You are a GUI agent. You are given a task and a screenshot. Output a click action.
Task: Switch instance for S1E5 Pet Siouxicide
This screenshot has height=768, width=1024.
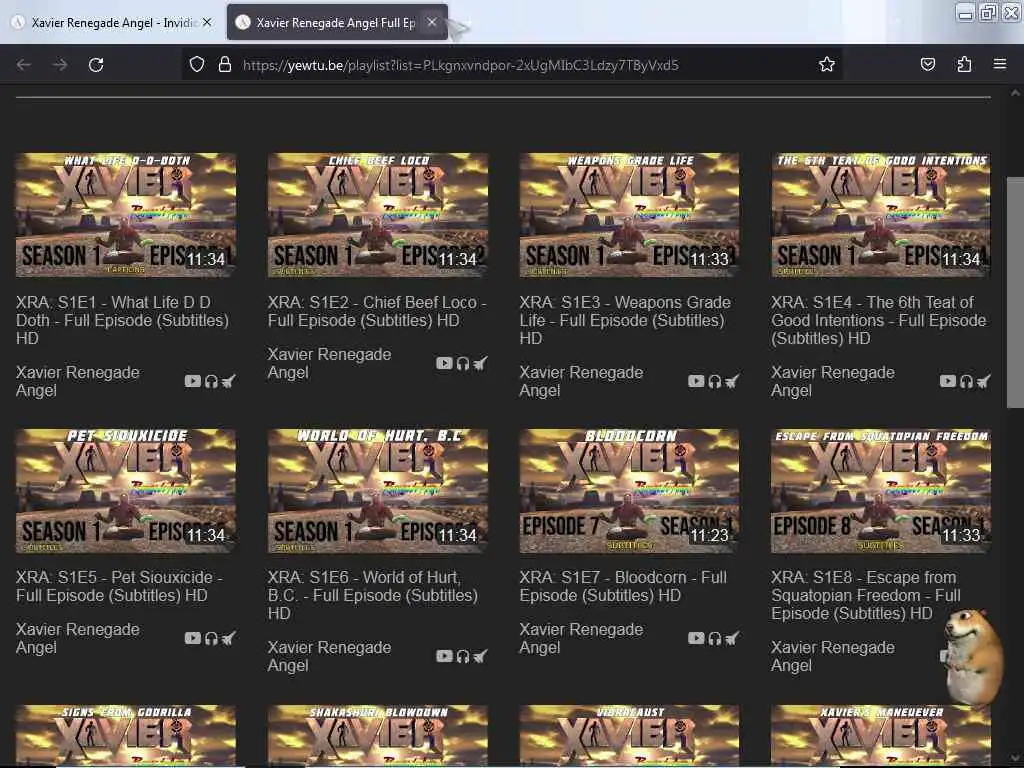(x=228, y=638)
